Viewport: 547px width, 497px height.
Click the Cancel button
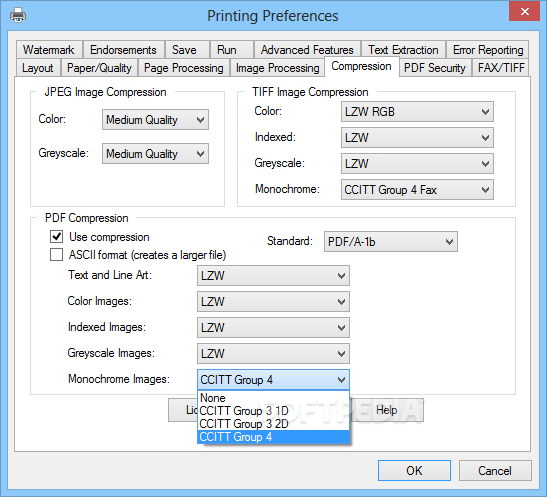click(x=495, y=470)
